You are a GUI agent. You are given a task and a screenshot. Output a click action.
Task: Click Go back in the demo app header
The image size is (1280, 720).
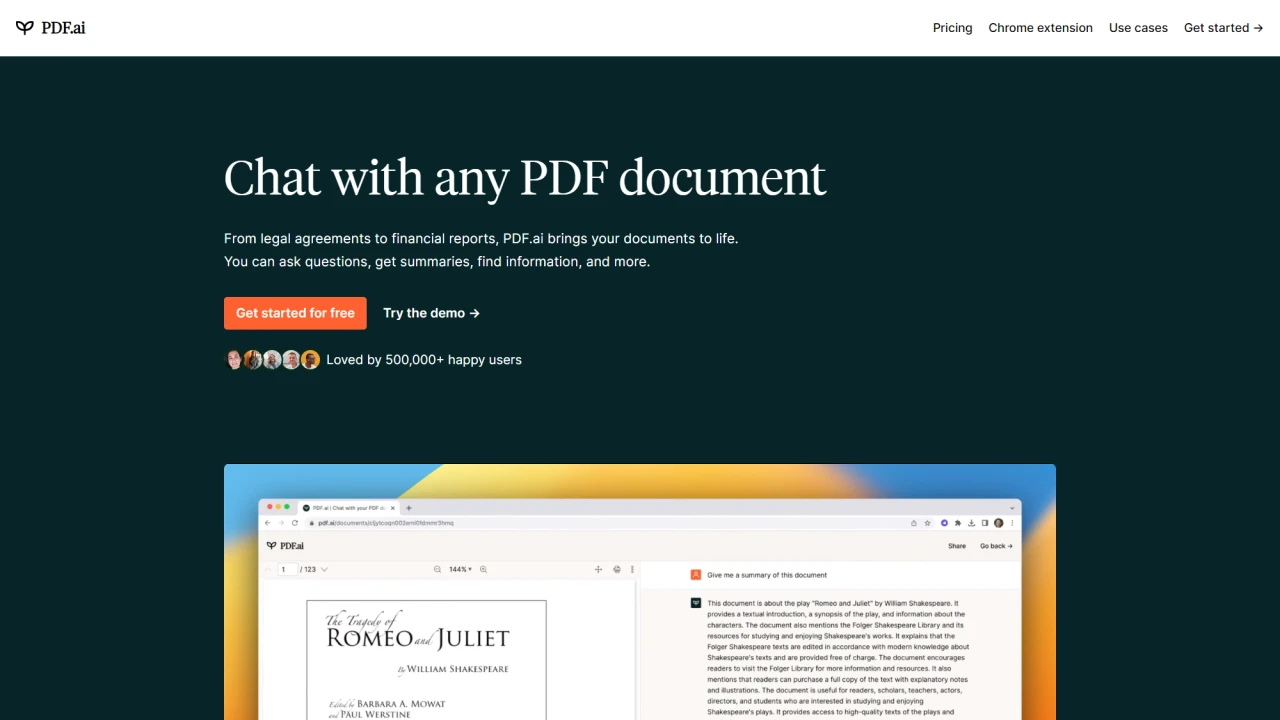coord(996,546)
